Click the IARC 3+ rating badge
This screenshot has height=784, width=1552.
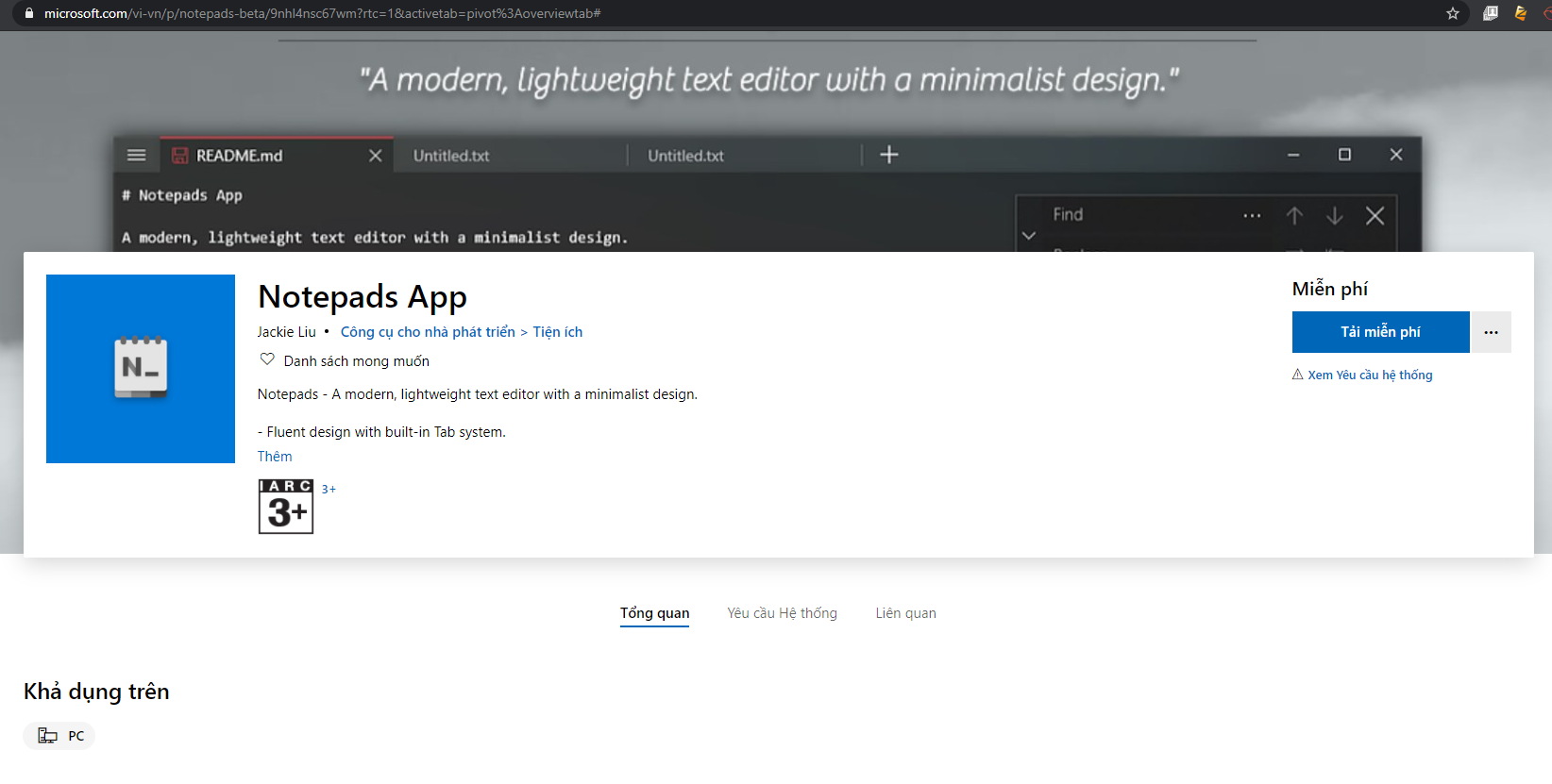coord(286,507)
